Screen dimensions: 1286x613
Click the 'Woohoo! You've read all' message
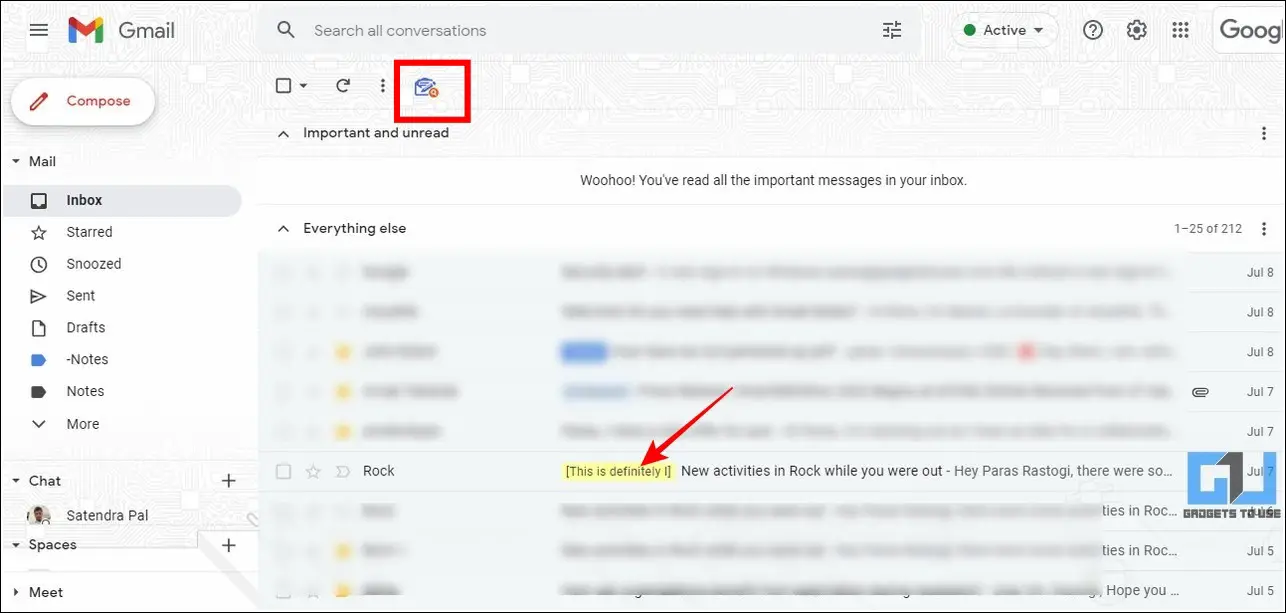773,181
